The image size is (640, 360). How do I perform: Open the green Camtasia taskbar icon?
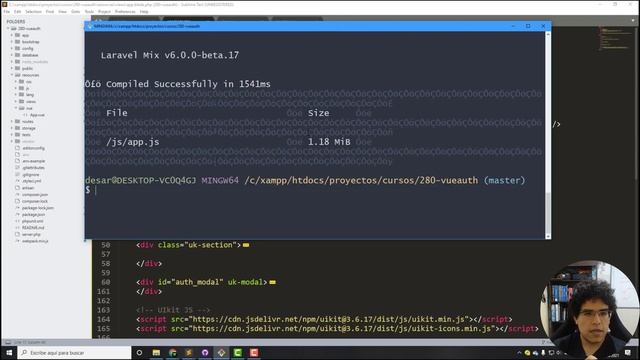coord(238,353)
